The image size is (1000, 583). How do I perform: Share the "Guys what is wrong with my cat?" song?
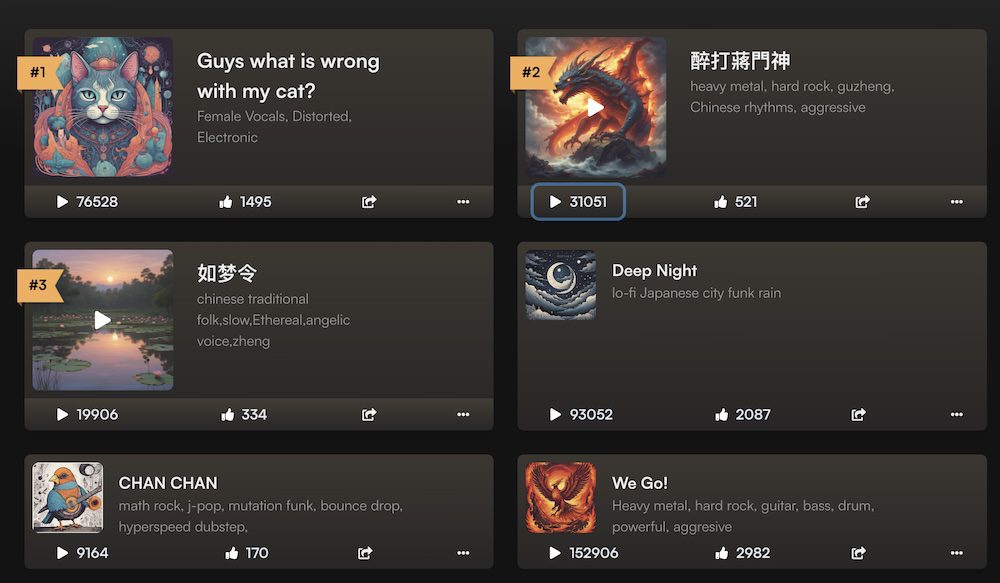click(x=369, y=202)
